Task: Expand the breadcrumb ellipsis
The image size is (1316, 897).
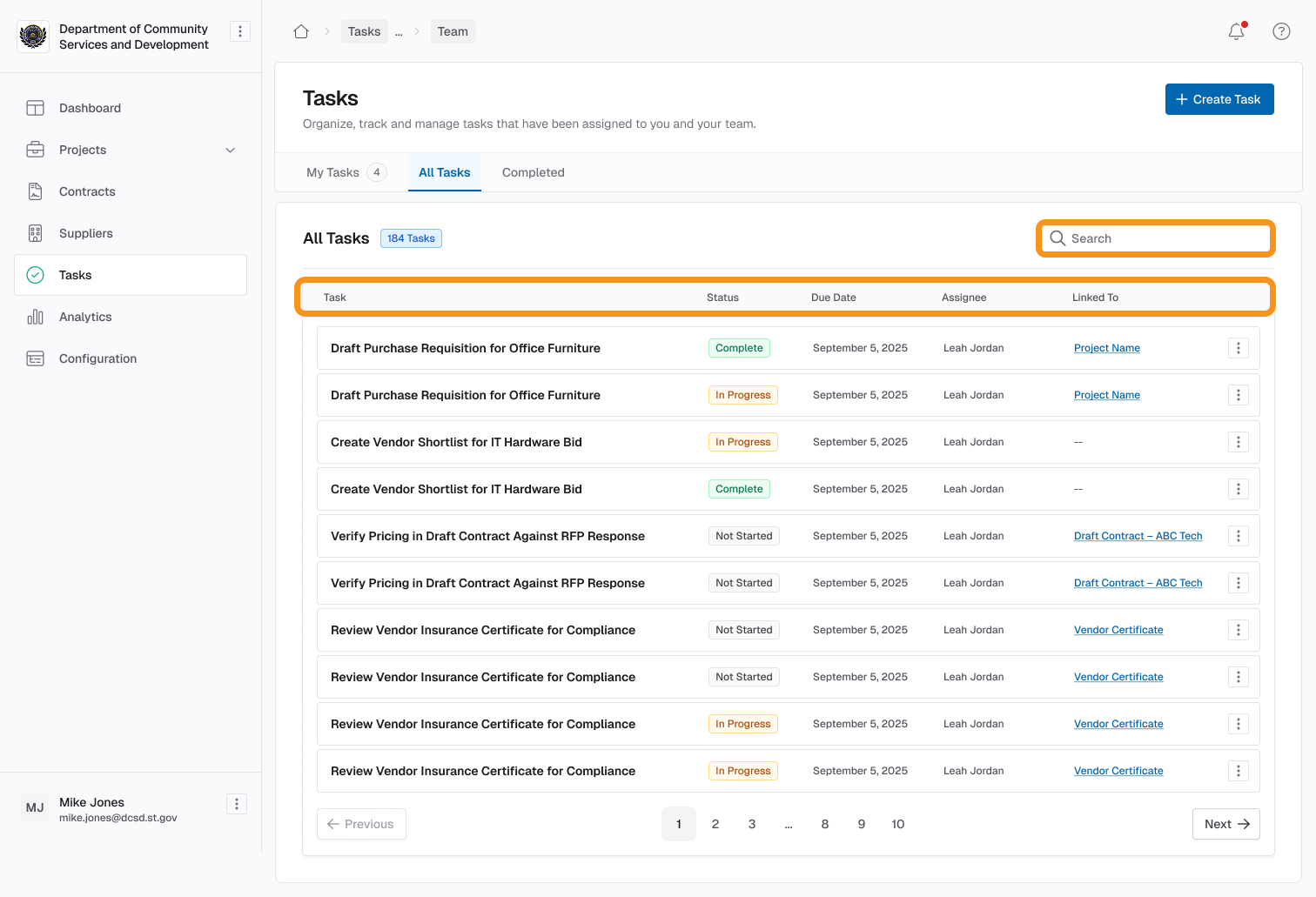Action: (399, 32)
